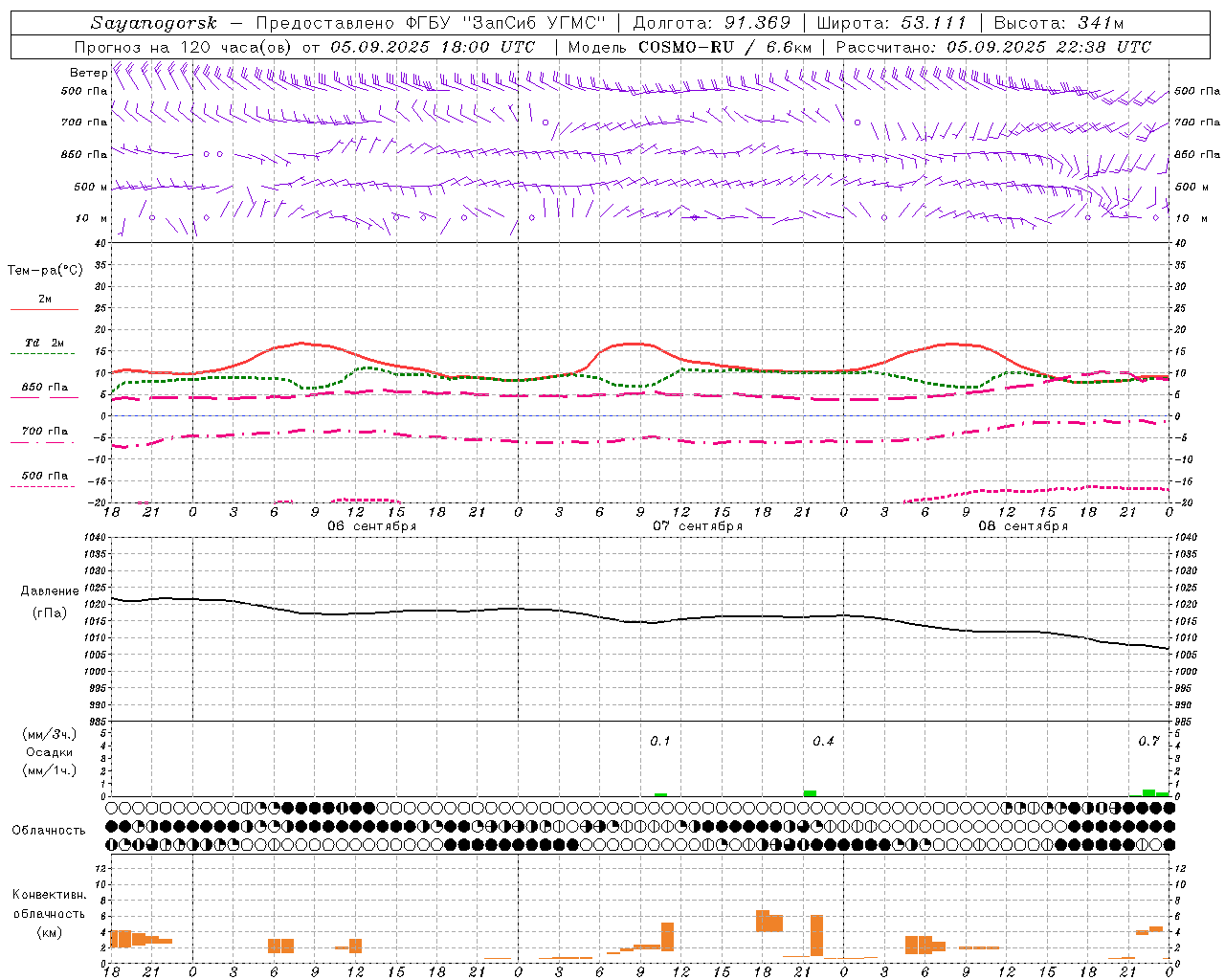
Task: Click the "(мм/3ч.)" precipitation unit label
Action: point(49,734)
